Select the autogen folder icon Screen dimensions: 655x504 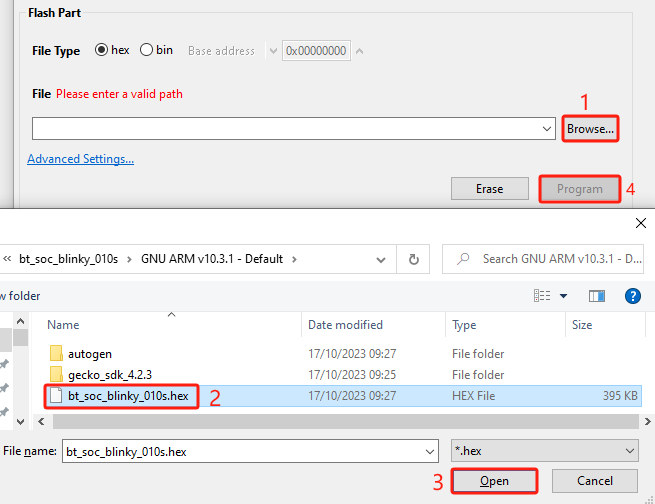(x=56, y=354)
